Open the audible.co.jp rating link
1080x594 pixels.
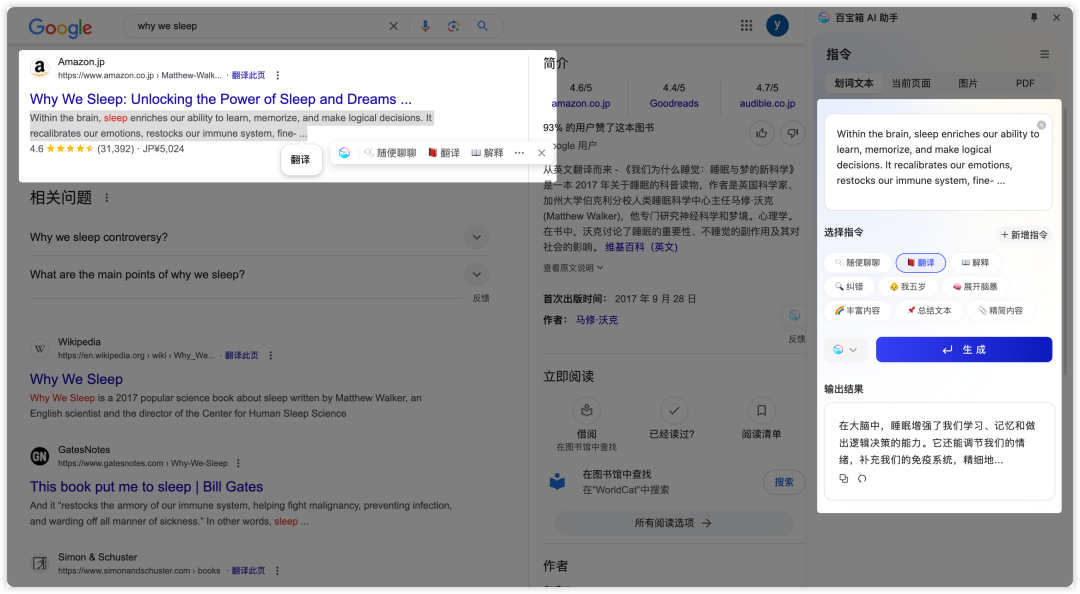pyautogui.click(x=767, y=103)
